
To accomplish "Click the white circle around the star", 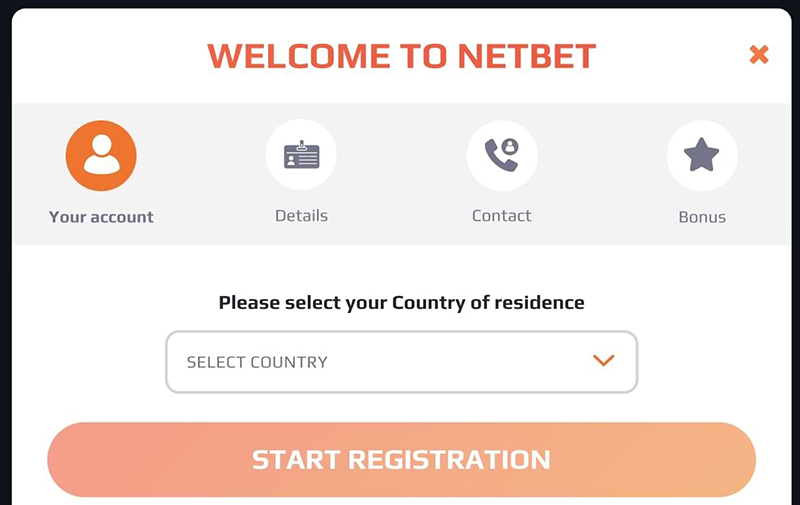I will [702, 156].
